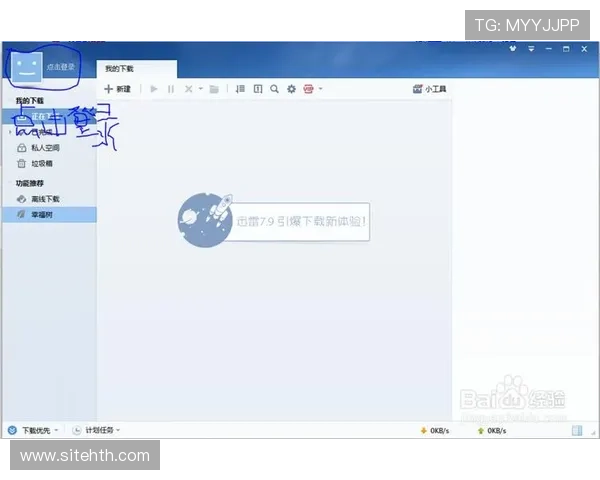
Task: Toggle the task detail panel icon
Action: (x=258, y=89)
